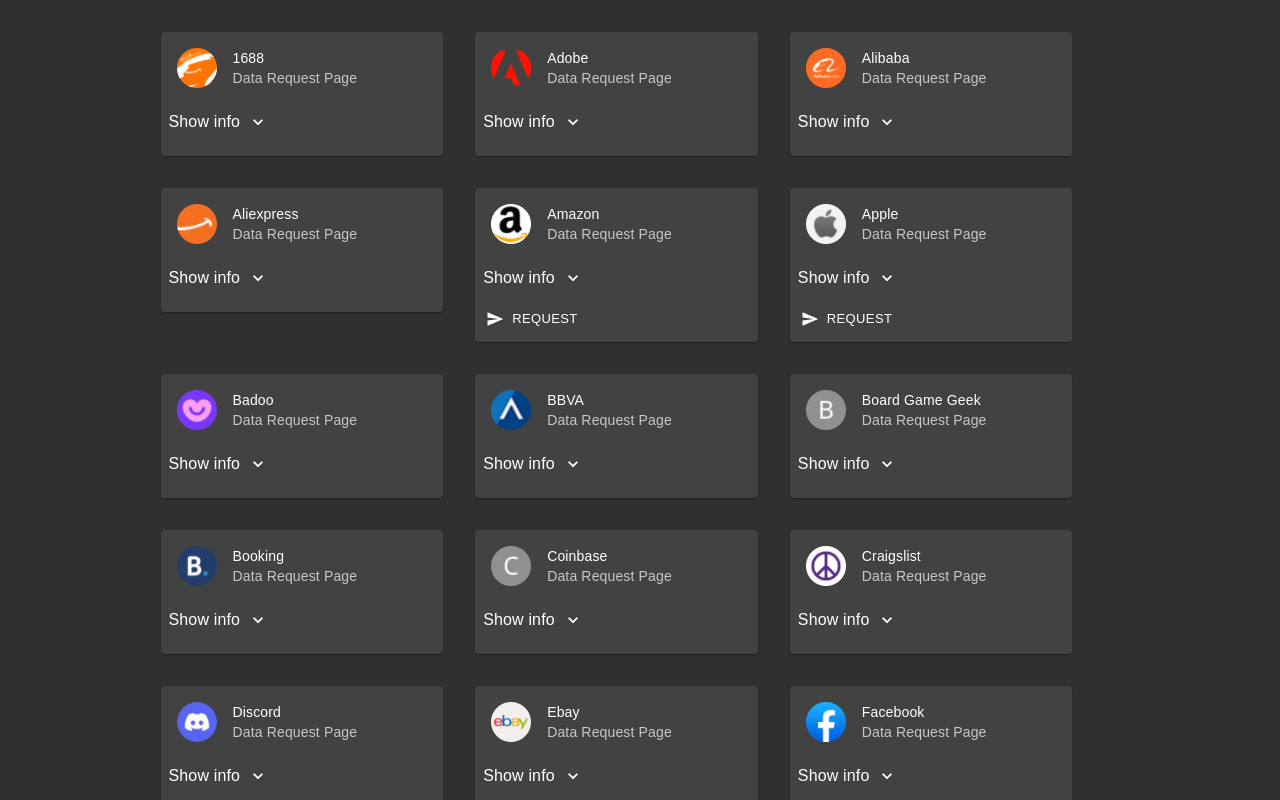Click the Discord logo icon
The image size is (1280, 800).
pos(197,722)
